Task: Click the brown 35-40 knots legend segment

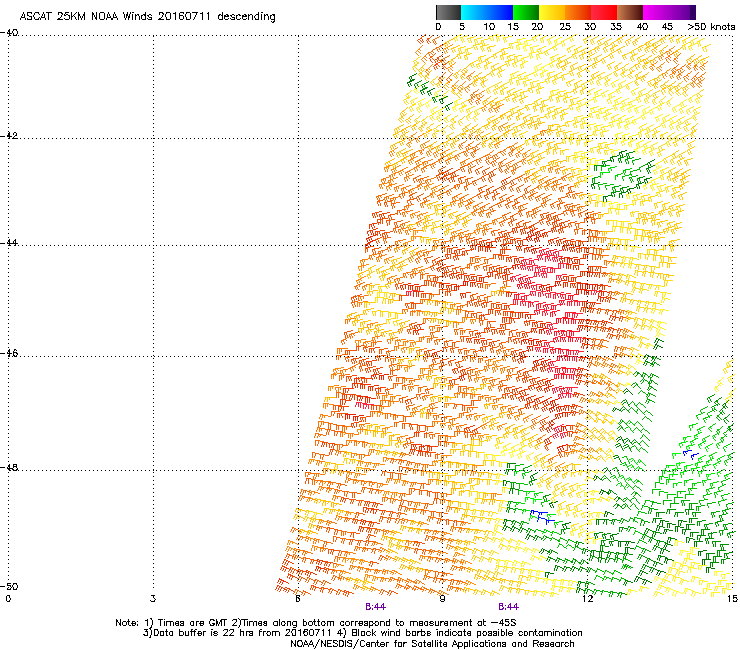Action: (x=630, y=12)
